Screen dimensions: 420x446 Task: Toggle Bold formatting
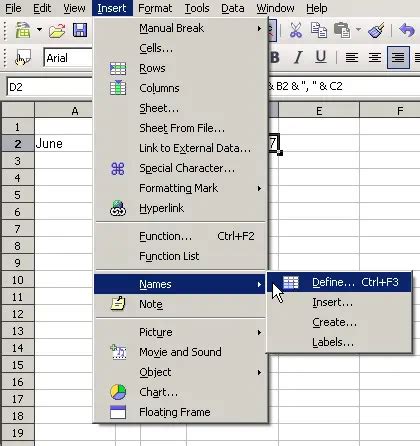[275, 58]
